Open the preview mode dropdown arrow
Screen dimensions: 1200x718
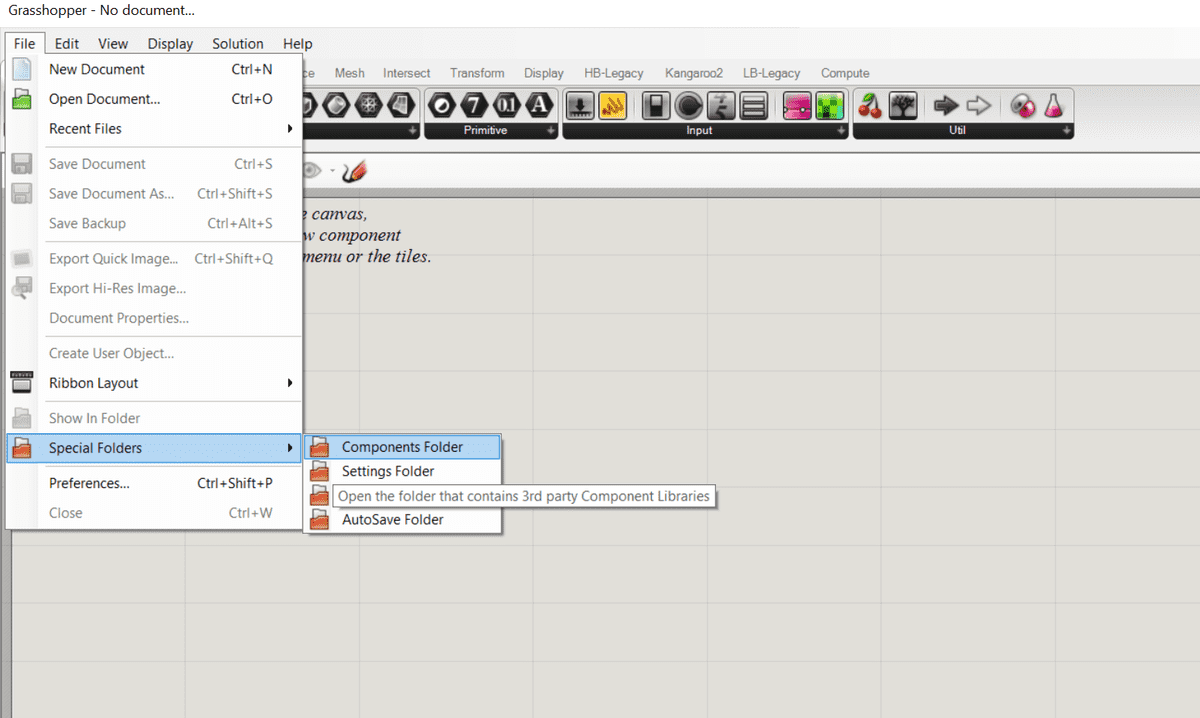[x=331, y=171]
